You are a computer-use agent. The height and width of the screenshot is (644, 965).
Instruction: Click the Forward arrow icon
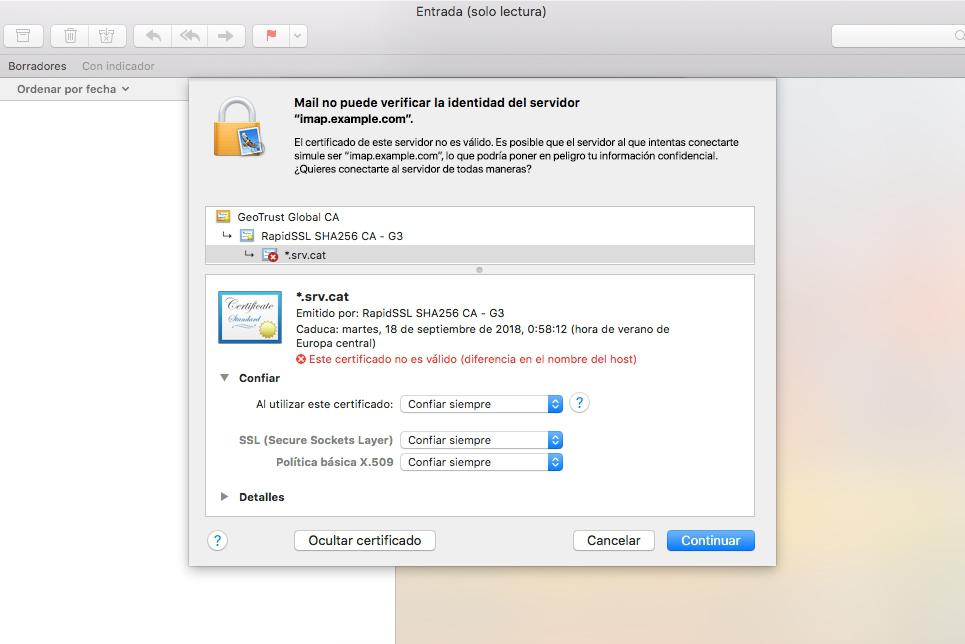tap(226, 36)
